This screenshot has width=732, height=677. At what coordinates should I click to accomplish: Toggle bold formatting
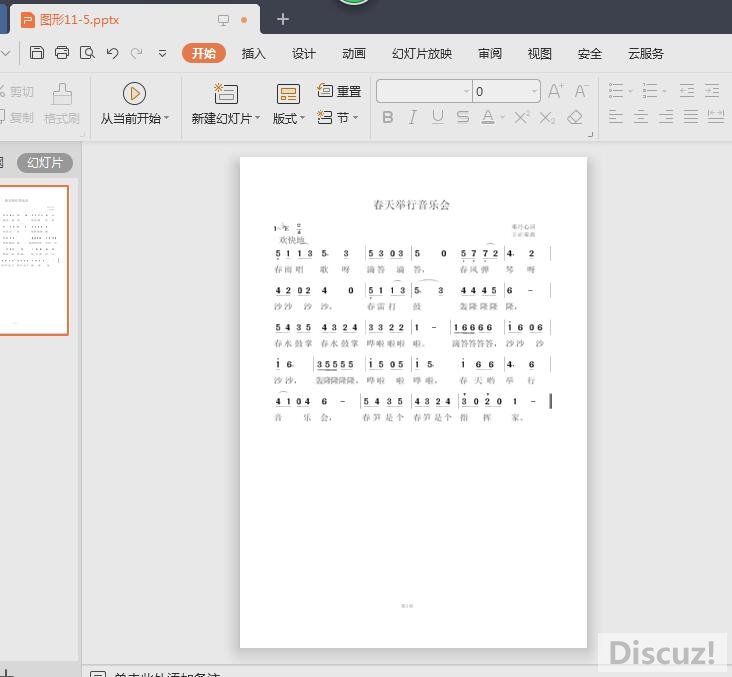(x=387, y=117)
